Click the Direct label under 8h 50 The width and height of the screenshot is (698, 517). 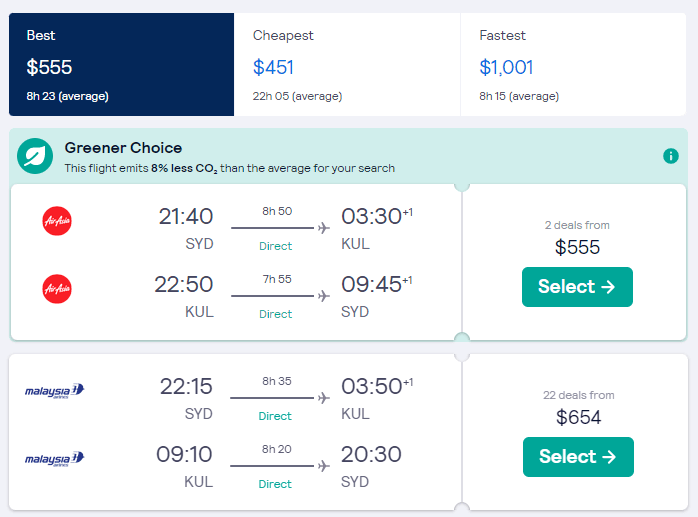276,246
